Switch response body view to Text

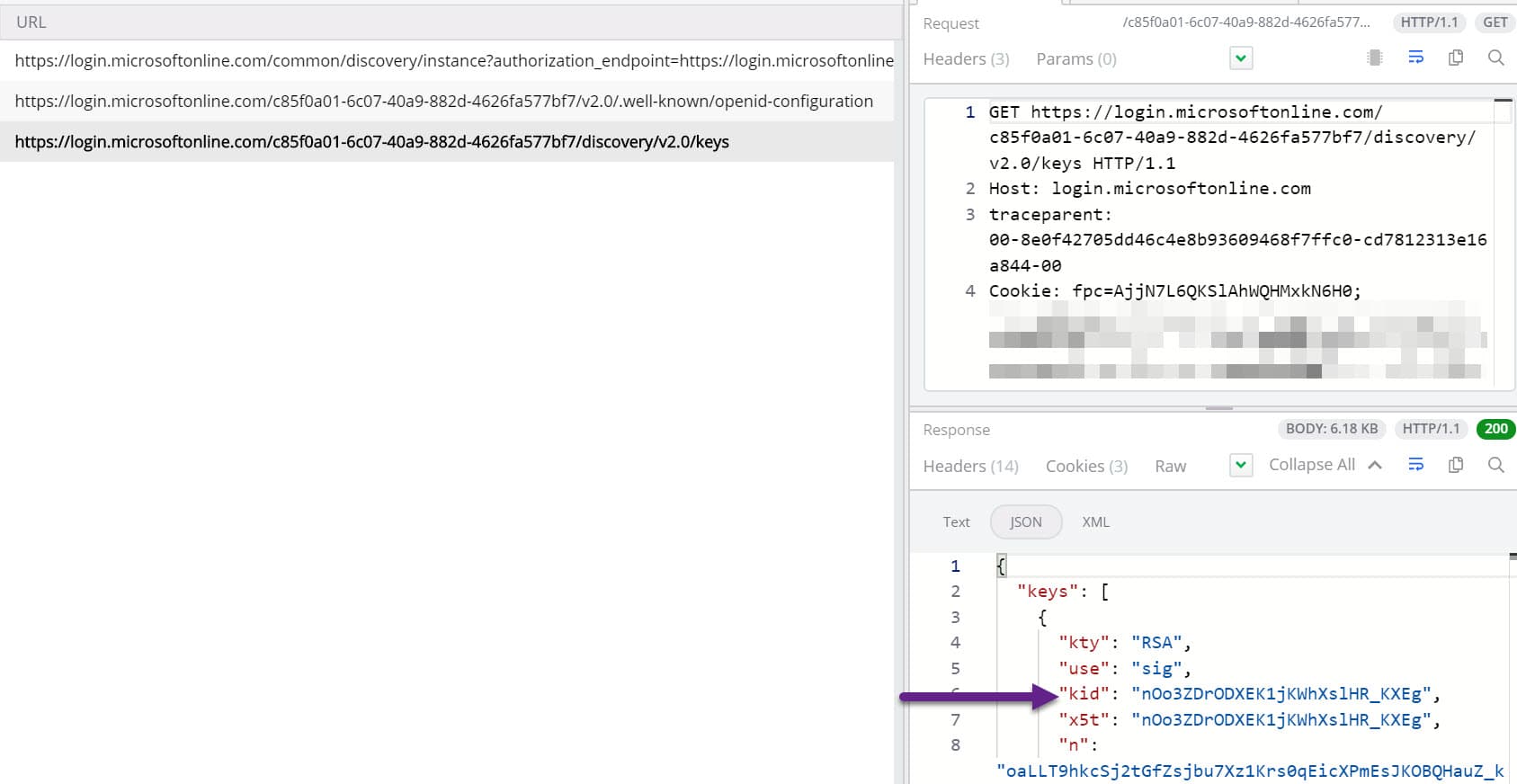pos(956,522)
